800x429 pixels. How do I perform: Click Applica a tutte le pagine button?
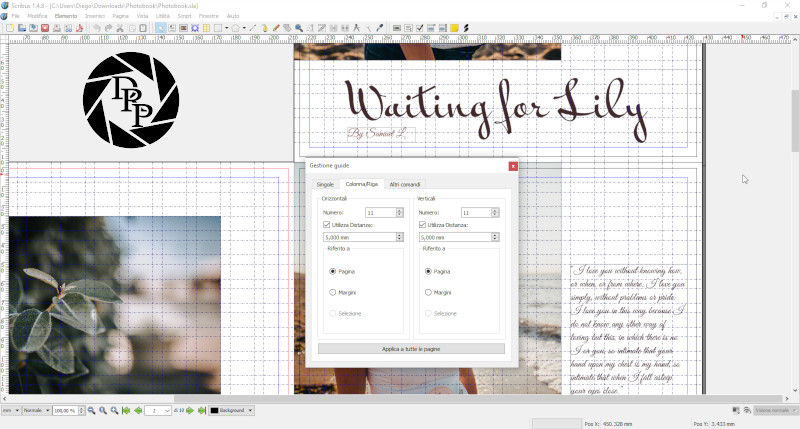[411, 348]
